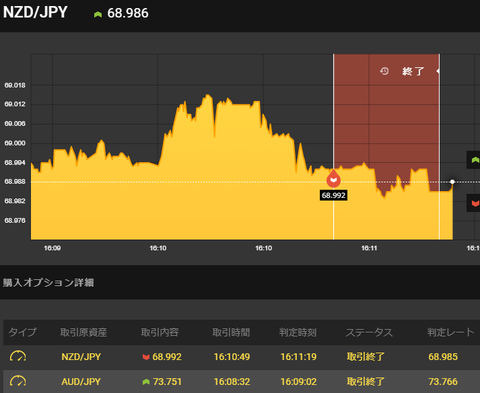This screenshot has height=393, width=480.
Task: Click the 68.976 price axis label
Action: [x=15, y=220]
